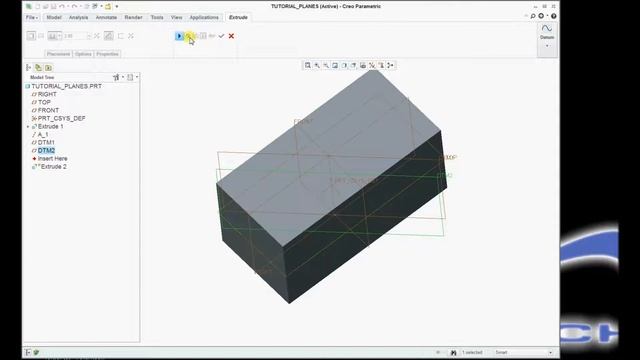The height and width of the screenshot is (360, 640).
Task: Click the undo icon in quick access toolbar
Action: click(62, 7)
